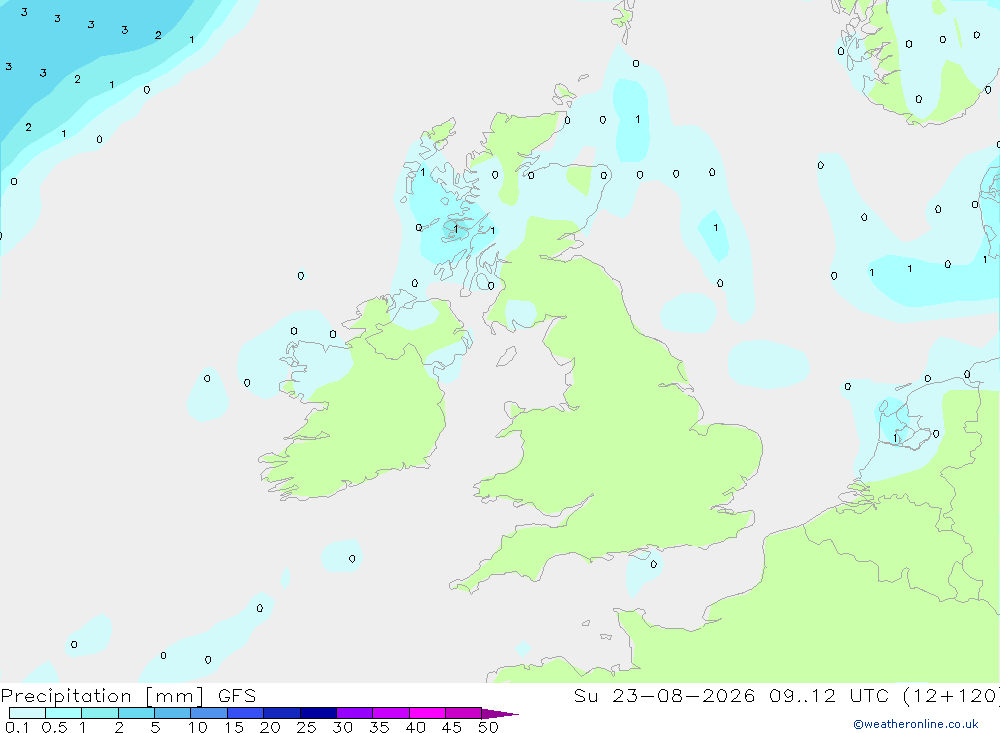Image resolution: width=1000 pixels, height=733 pixels.
Task: Select the 45–50 mm legend swatch
Action: tap(464, 713)
